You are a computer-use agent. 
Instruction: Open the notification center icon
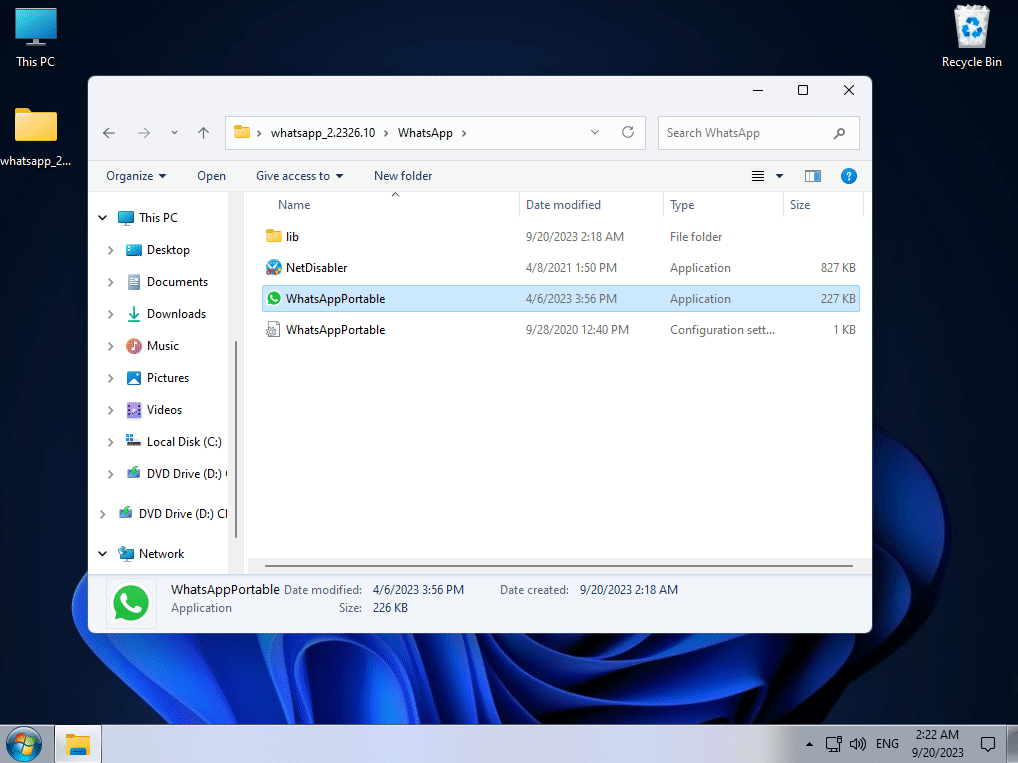987,744
